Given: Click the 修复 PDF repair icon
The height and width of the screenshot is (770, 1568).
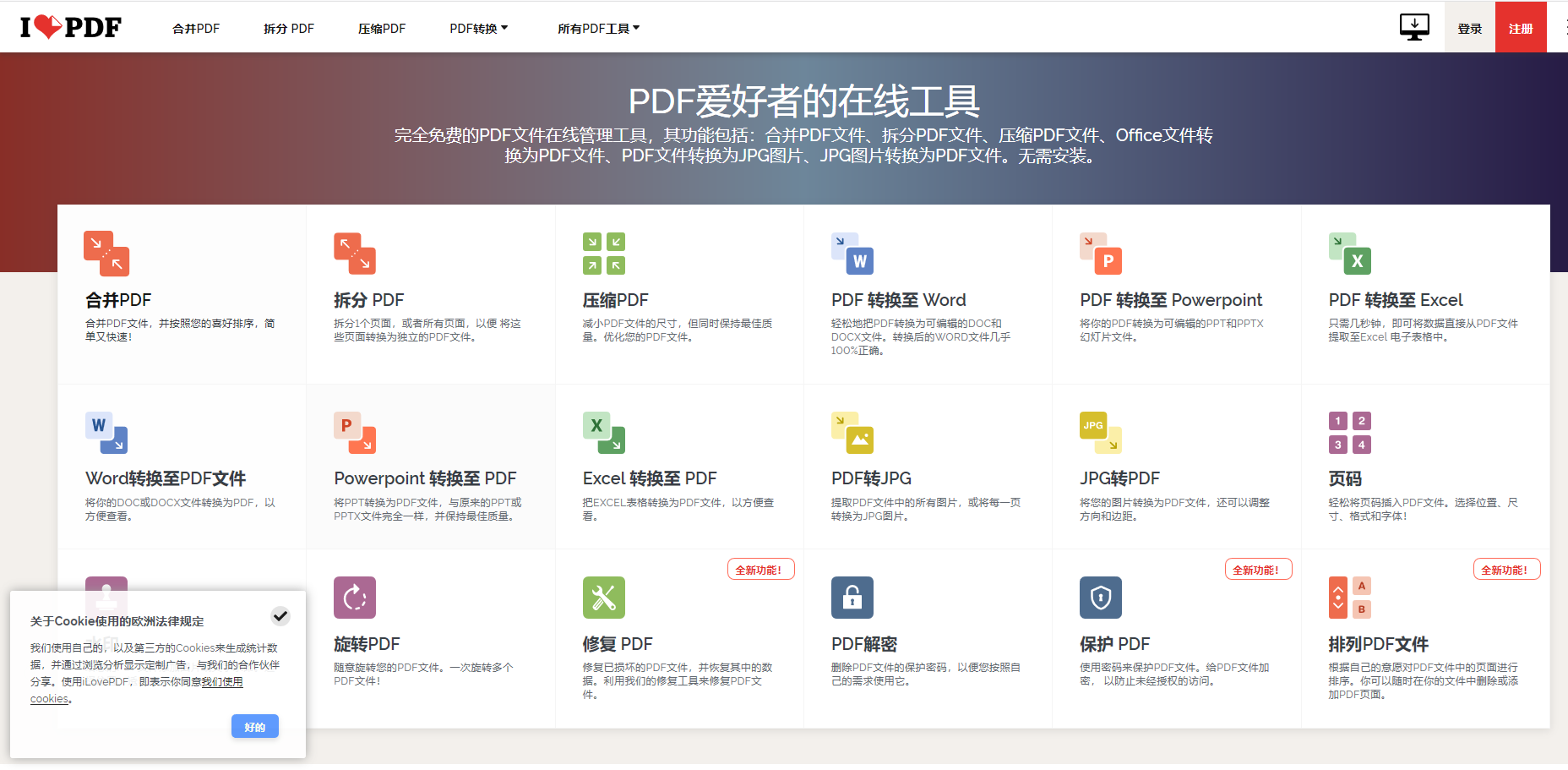Looking at the screenshot, I should point(604,598).
